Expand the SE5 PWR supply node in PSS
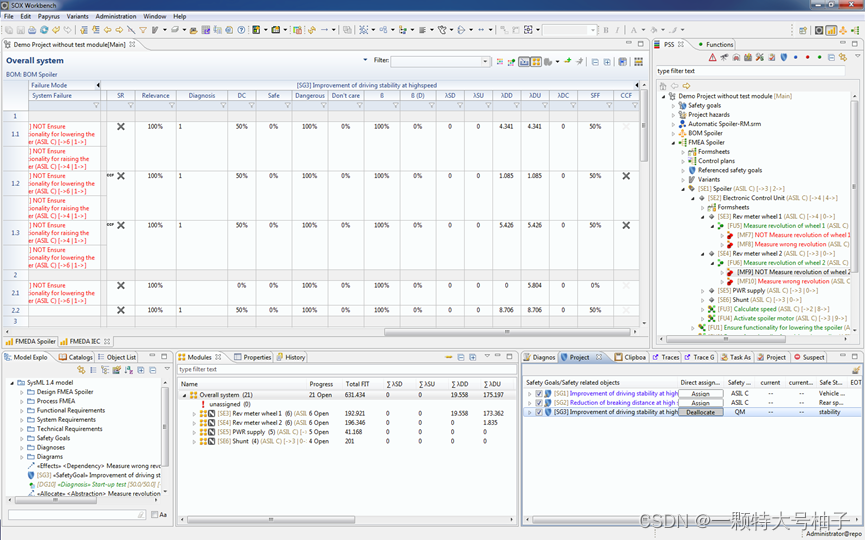Image resolution: width=865 pixels, height=540 pixels. (x=703, y=291)
